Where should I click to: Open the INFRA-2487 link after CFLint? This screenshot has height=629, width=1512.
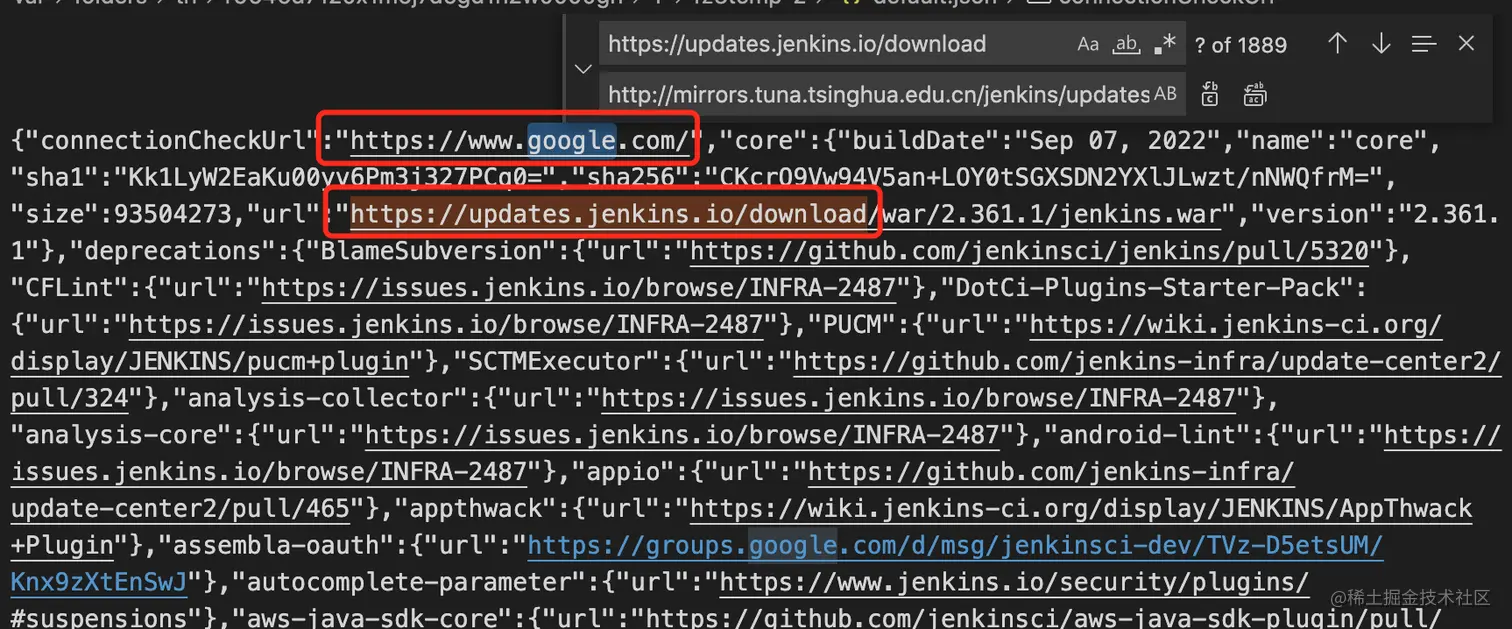579,288
